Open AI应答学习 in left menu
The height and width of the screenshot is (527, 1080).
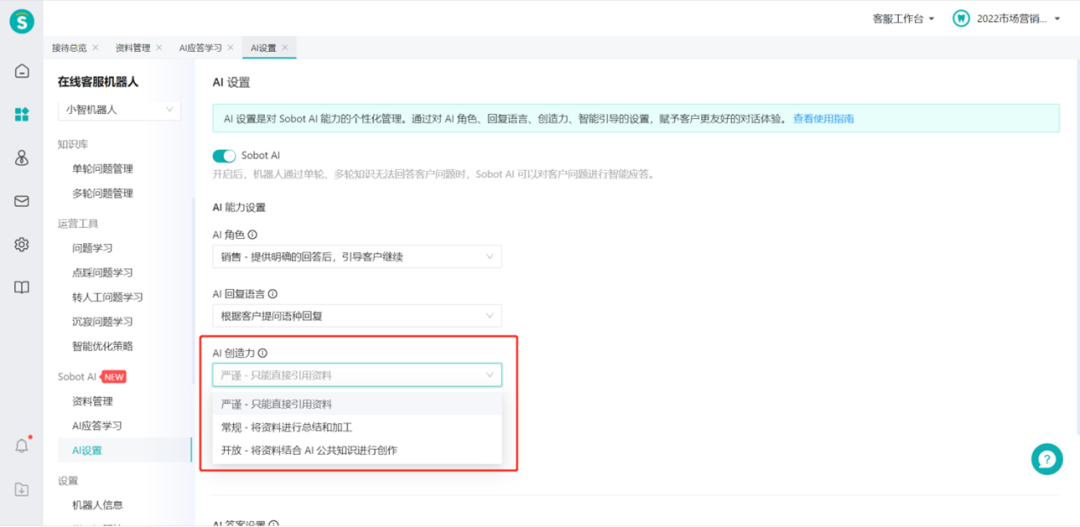click(97, 426)
